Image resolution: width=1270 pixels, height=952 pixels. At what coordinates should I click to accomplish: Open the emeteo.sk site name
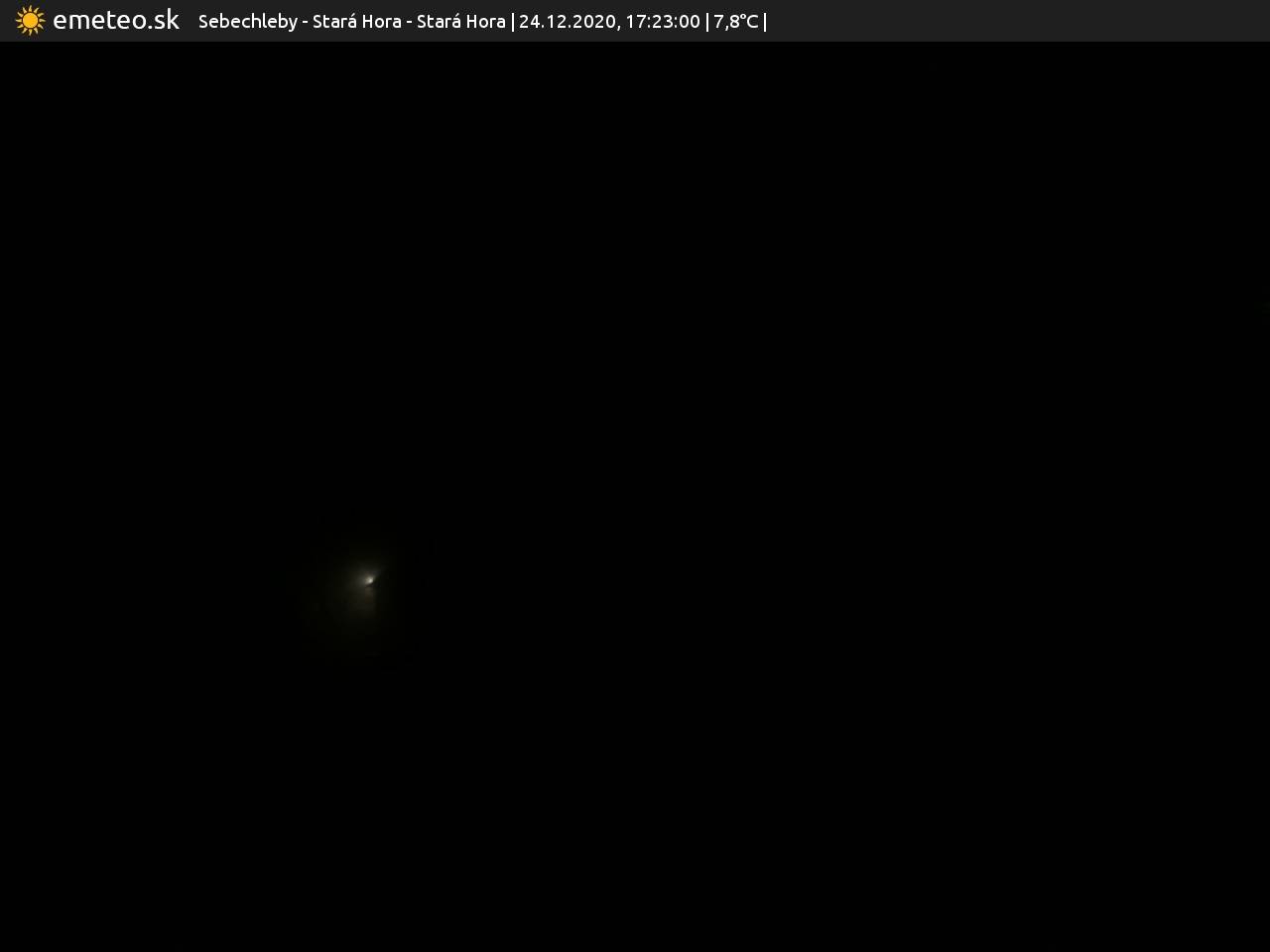point(115,21)
